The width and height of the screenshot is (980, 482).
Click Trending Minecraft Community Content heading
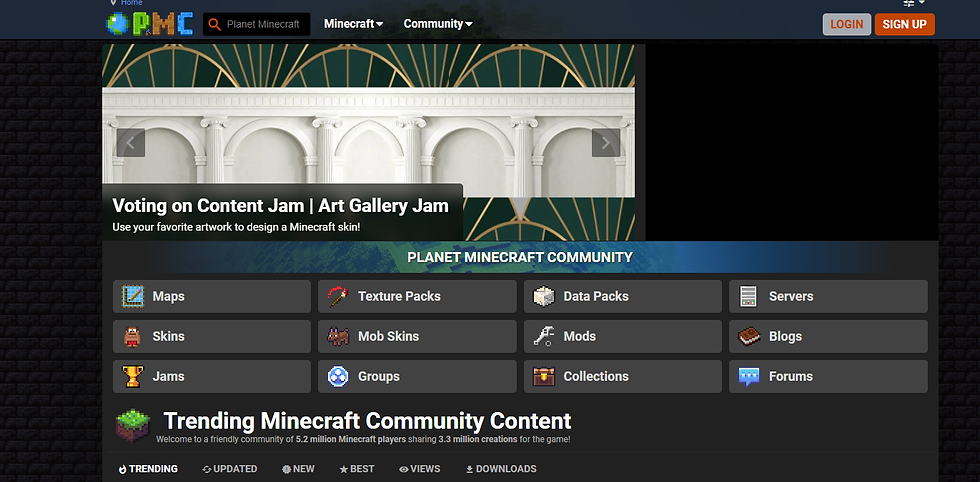(x=368, y=420)
